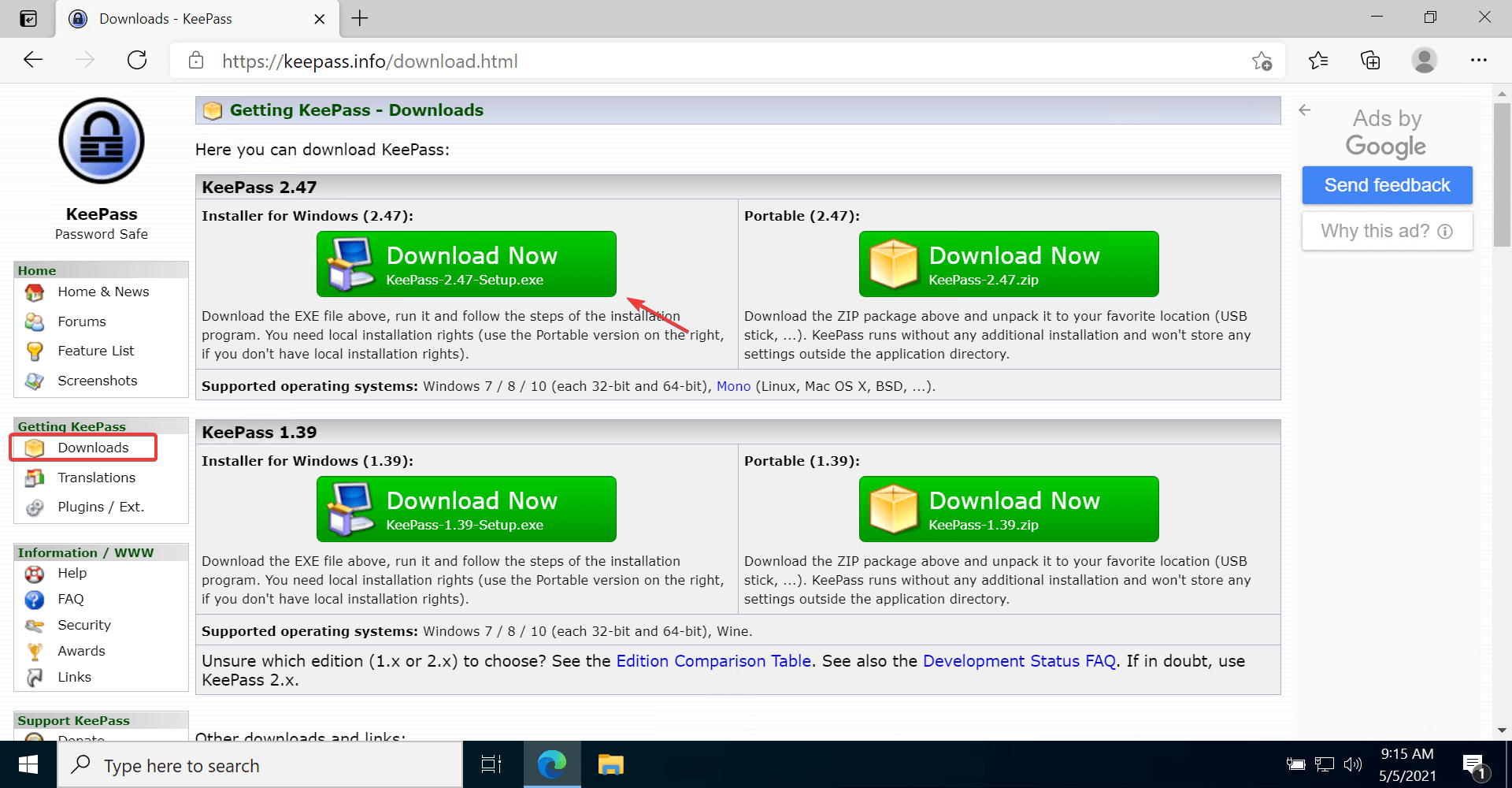
Task: Click the info icon next to Why this ad?
Action: pyautogui.click(x=1446, y=231)
